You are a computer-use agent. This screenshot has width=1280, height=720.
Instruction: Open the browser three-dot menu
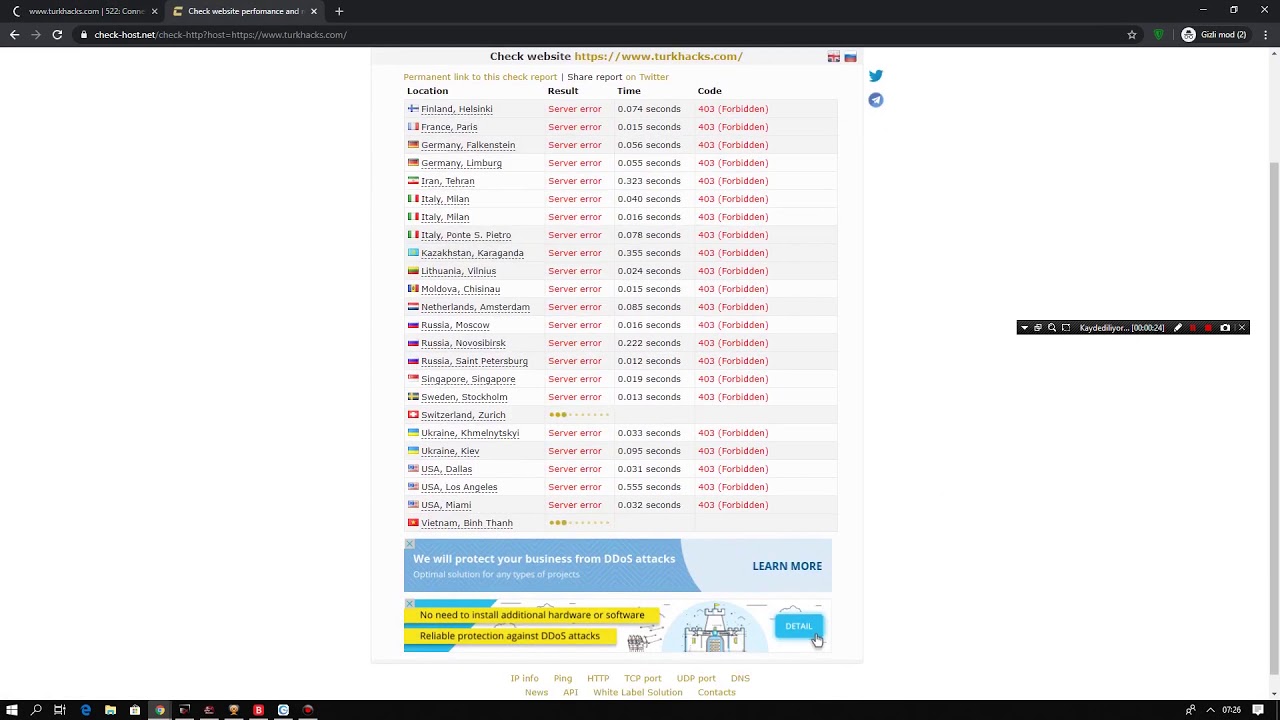tap(1264, 35)
